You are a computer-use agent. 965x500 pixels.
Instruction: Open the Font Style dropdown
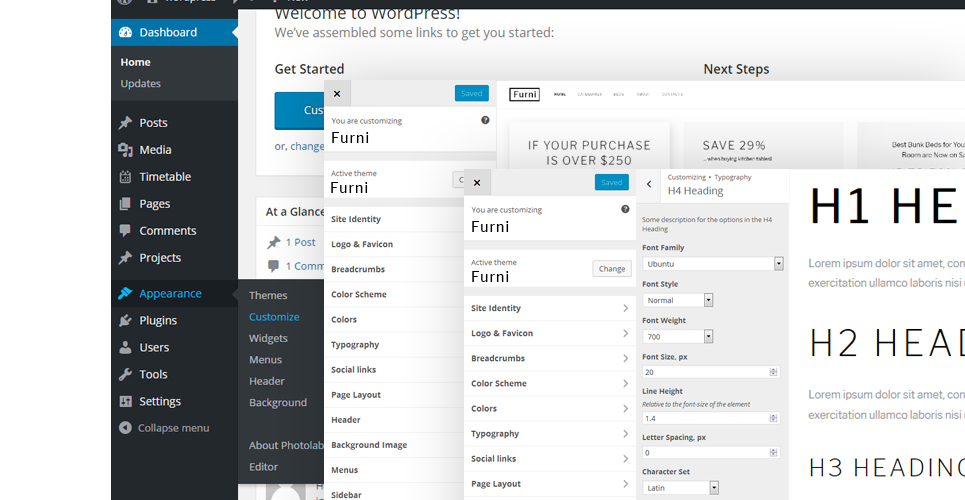(x=678, y=300)
